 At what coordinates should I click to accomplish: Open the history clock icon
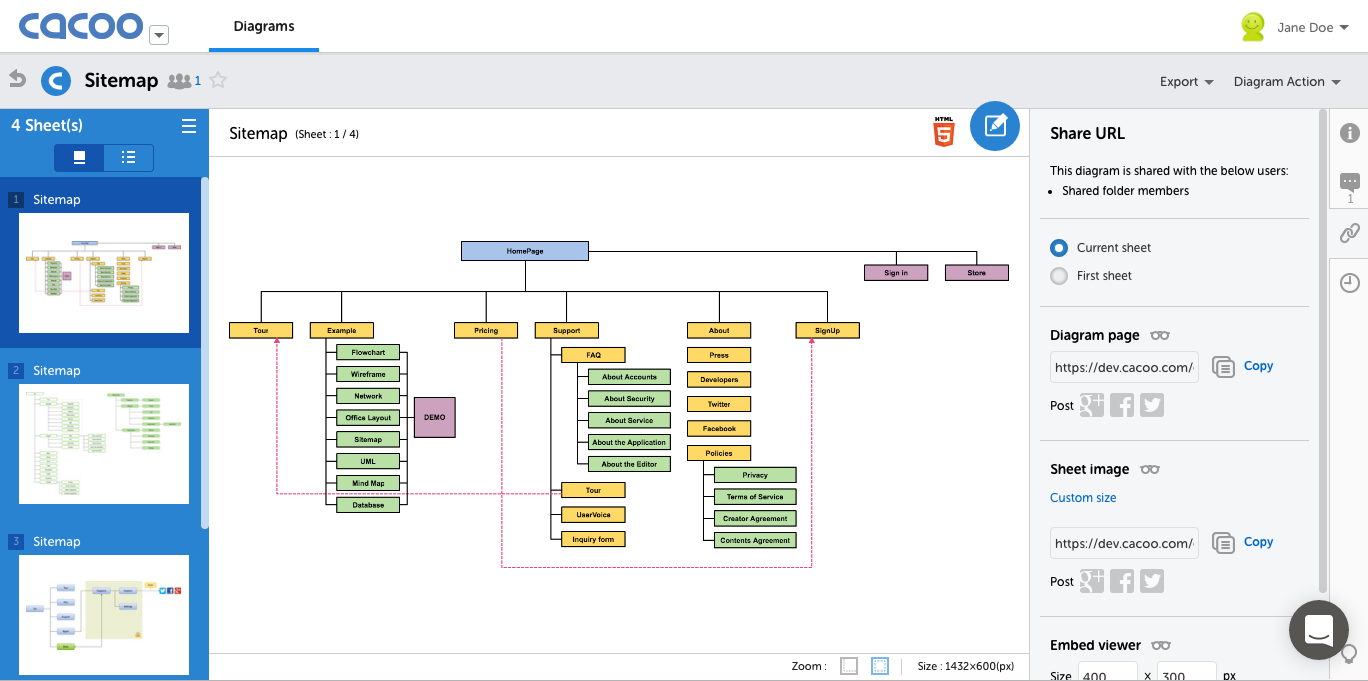point(1350,283)
